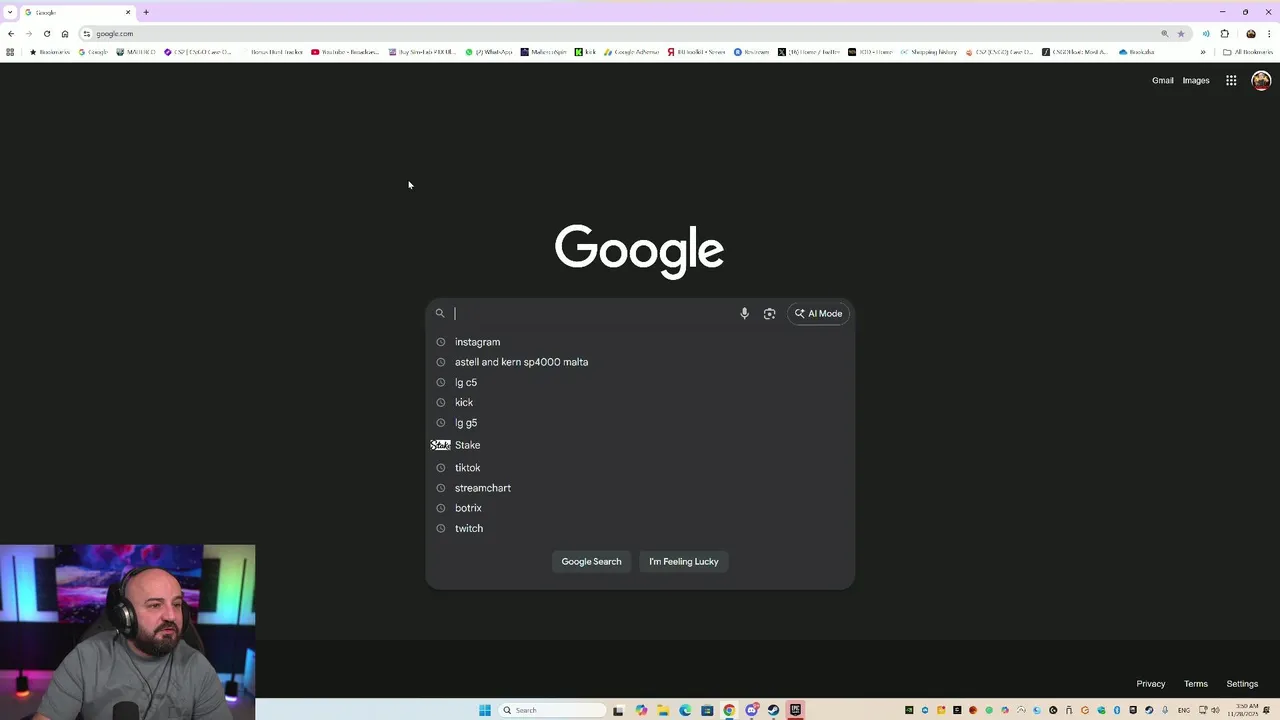Image resolution: width=1280 pixels, height=720 pixels.
Task: Open the Terms footer link
Action: coord(1196,684)
